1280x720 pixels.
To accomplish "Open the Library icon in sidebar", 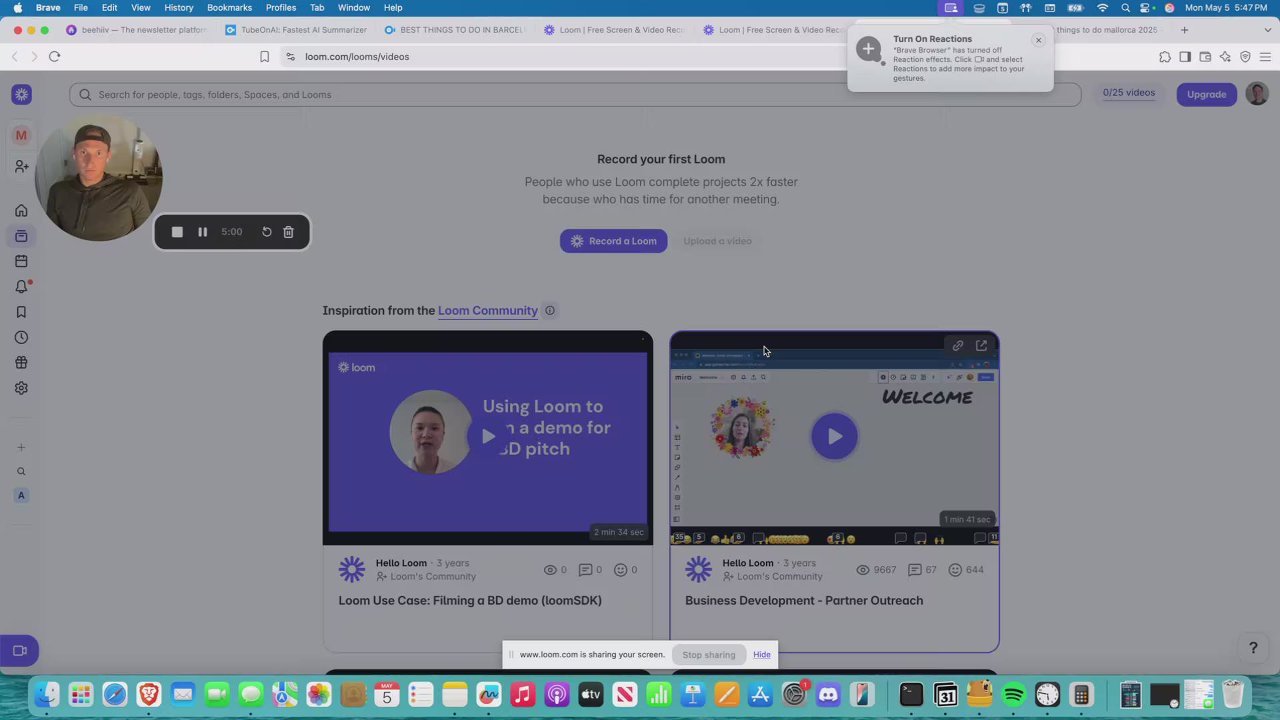I will point(21,236).
